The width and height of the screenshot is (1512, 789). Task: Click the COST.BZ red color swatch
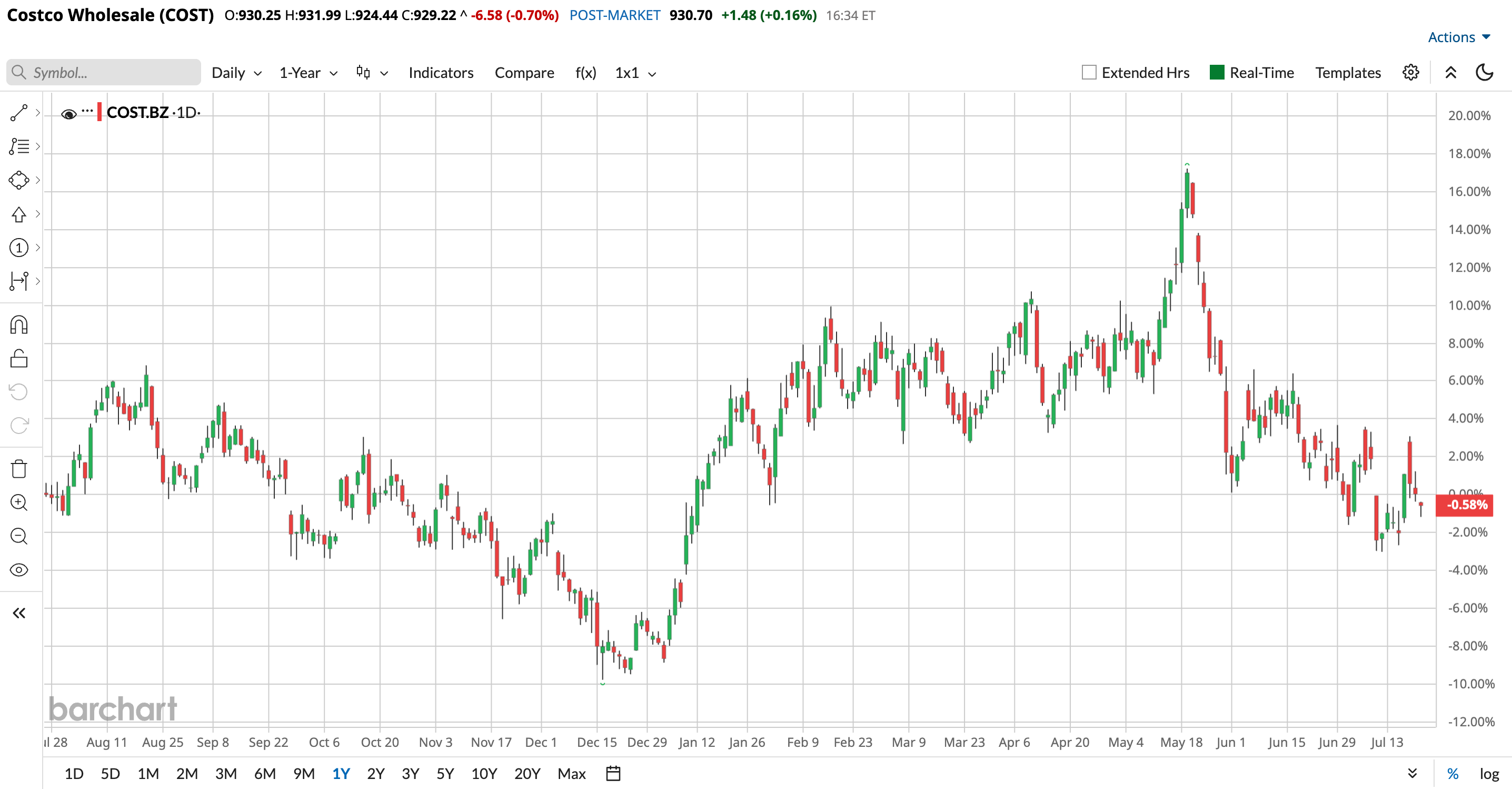(x=99, y=112)
